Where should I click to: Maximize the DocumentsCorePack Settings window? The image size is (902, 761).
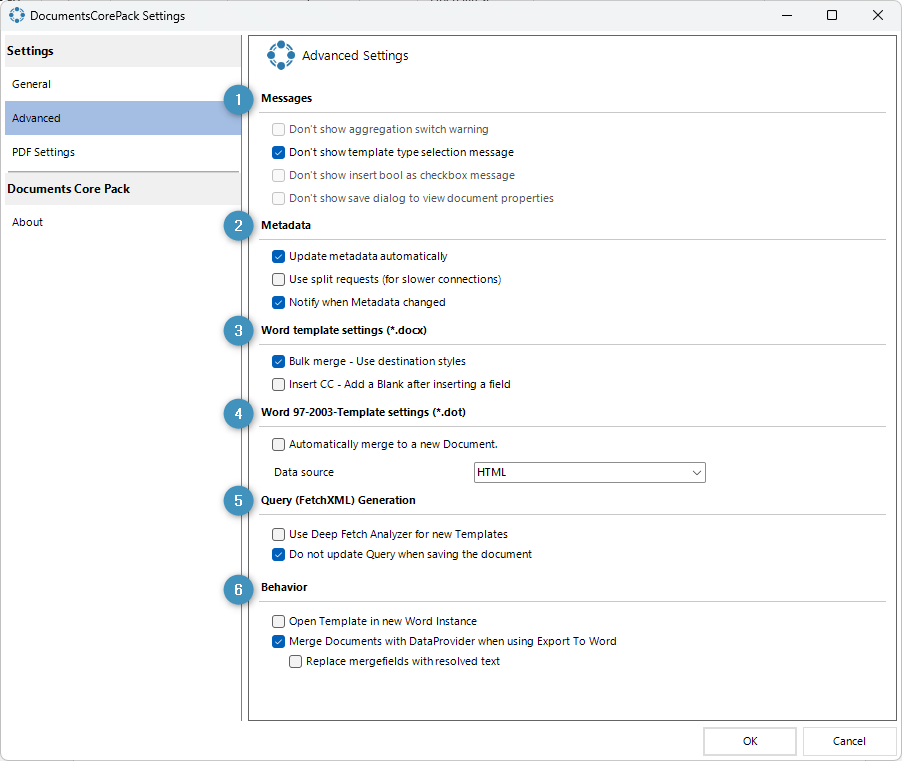[832, 16]
